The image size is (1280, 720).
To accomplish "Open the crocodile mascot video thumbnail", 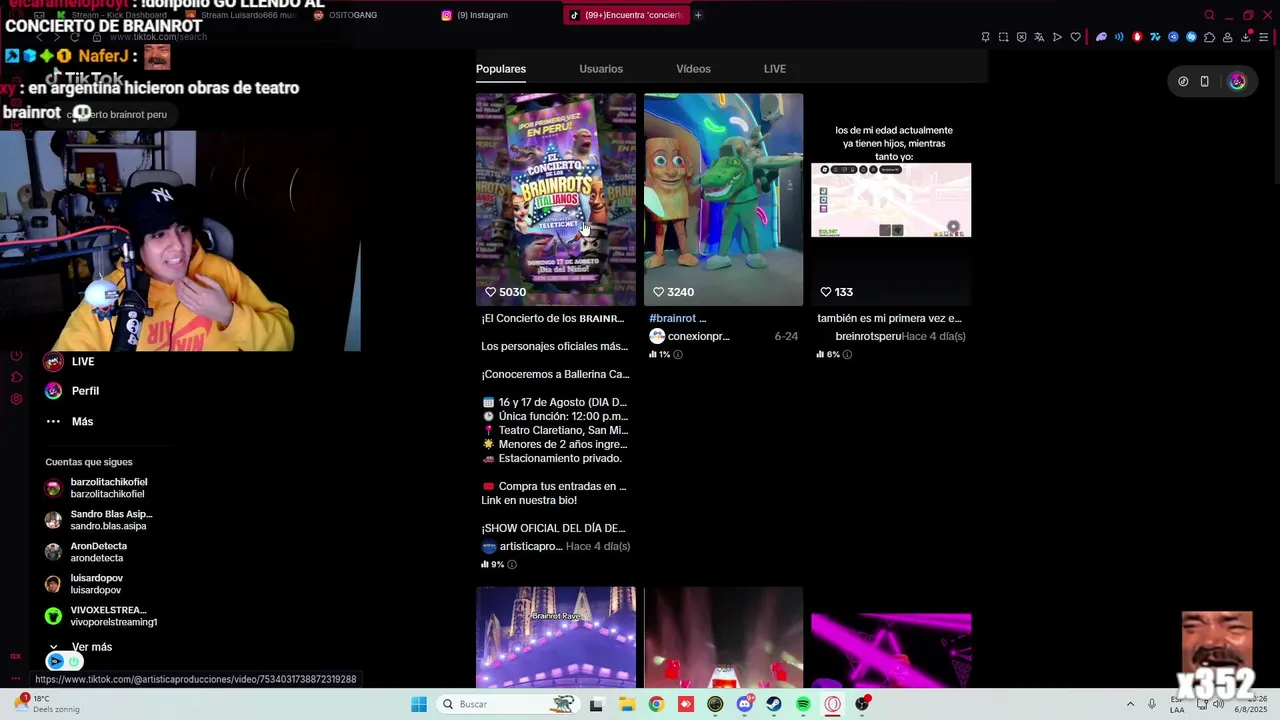I will tap(723, 199).
